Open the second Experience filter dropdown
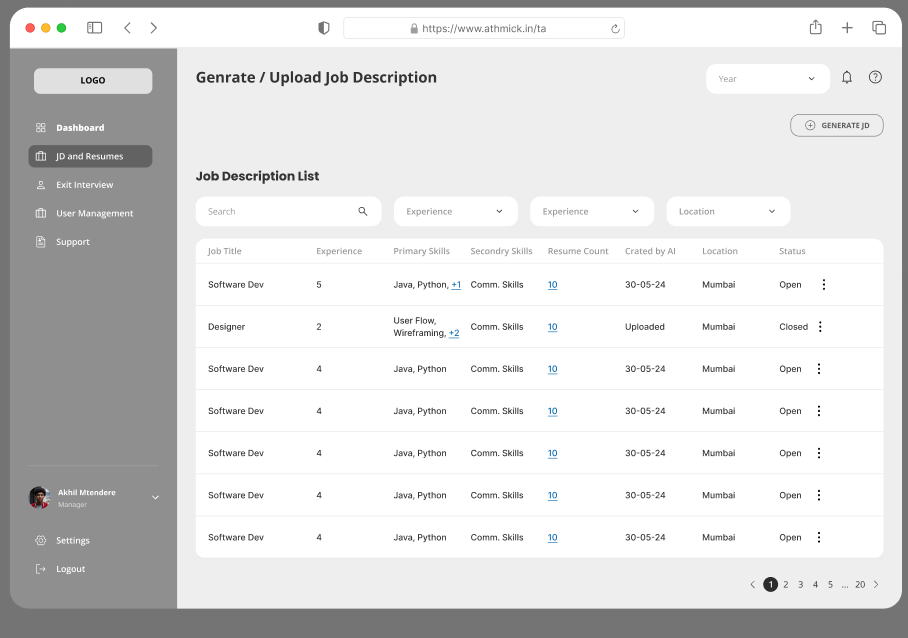This screenshot has height=638, width=908. click(592, 211)
